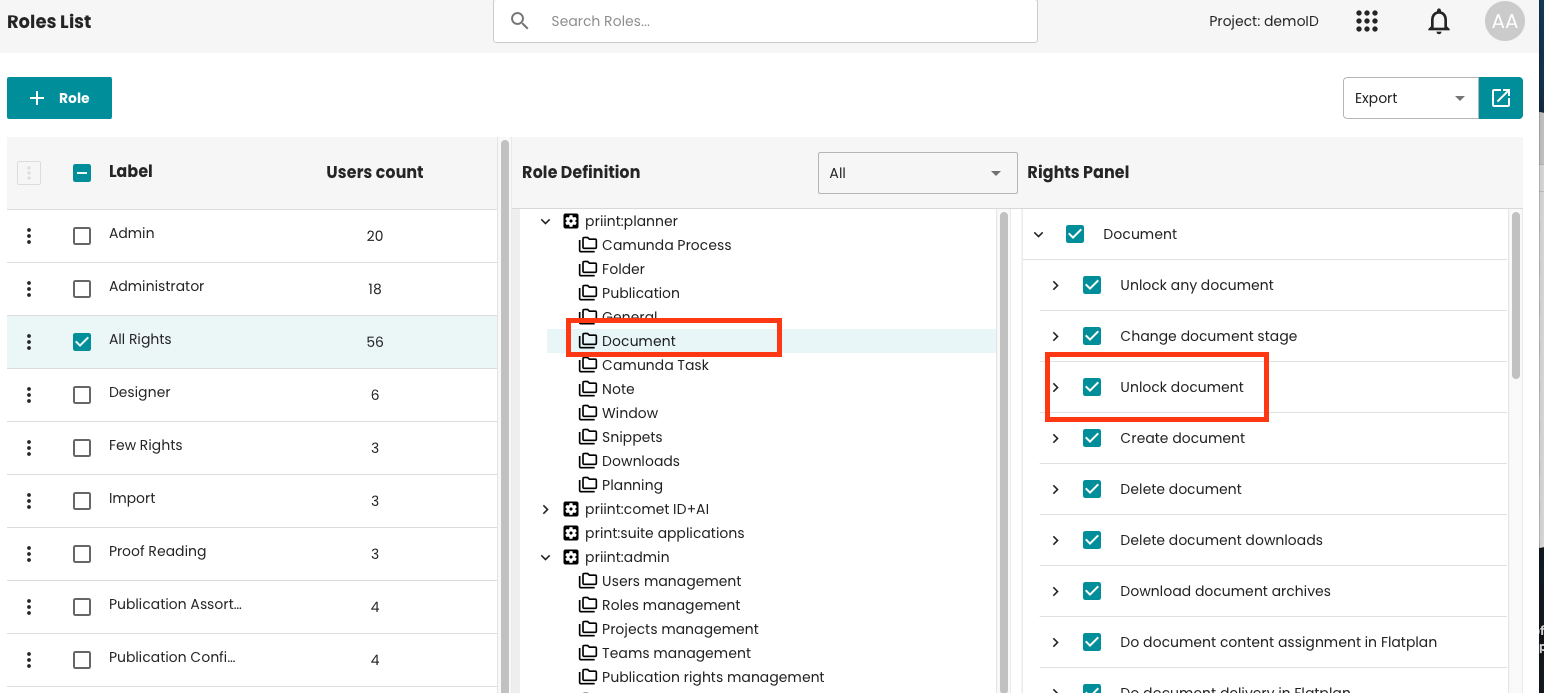The width and height of the screenshot is (1544, 693).
Task: Open the Export dropdown
Action: pos(1410,98)
